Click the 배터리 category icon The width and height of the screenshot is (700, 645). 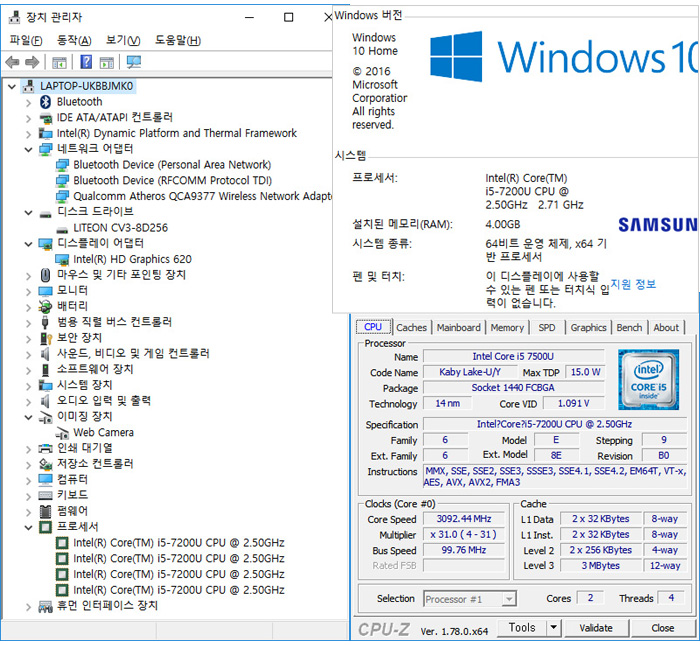click(45, 307)
